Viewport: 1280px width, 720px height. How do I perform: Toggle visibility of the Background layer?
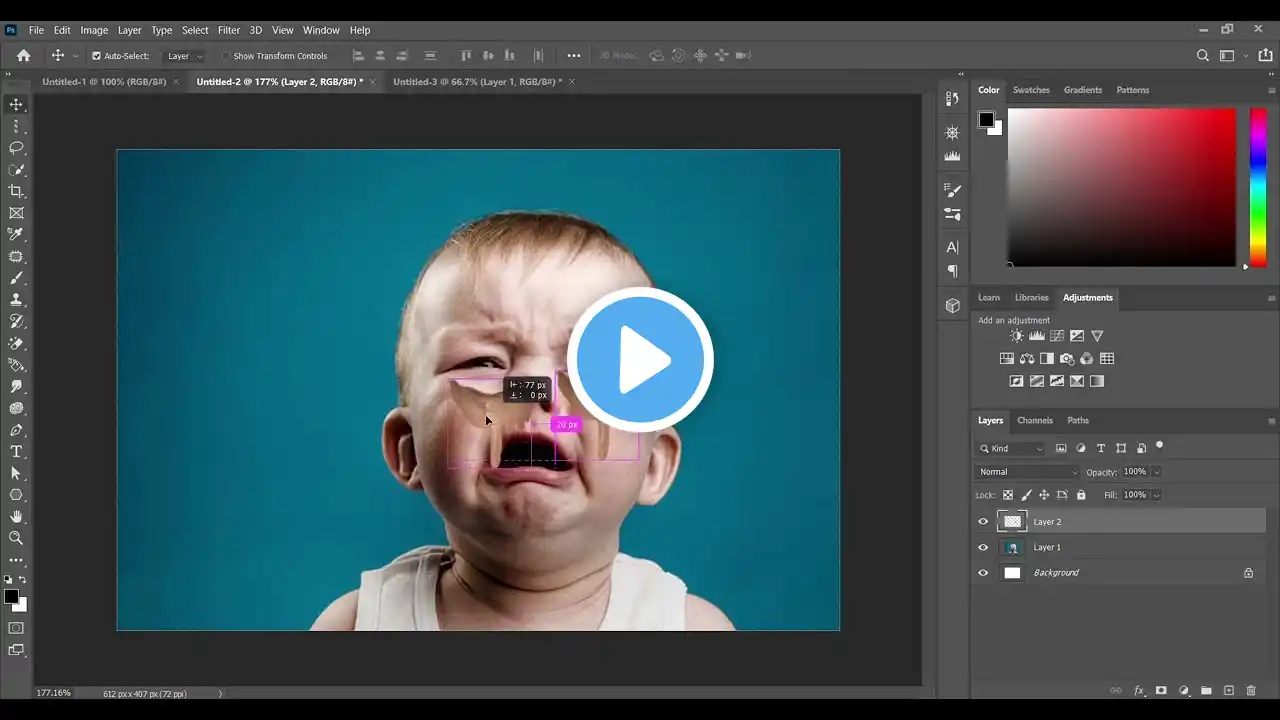pyautogui.click(x=983, y=573)
